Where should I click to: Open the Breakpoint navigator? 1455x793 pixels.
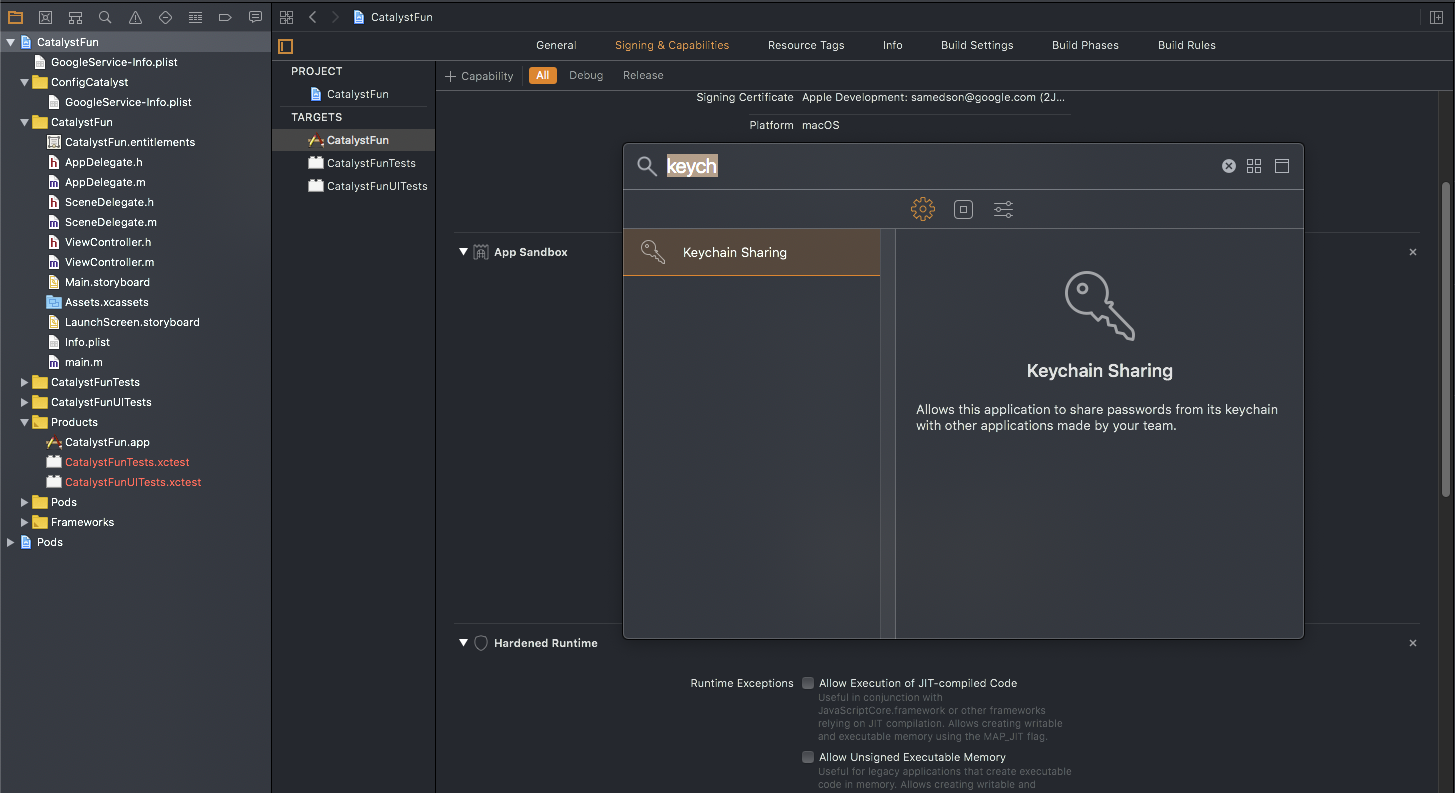[225, 17]
